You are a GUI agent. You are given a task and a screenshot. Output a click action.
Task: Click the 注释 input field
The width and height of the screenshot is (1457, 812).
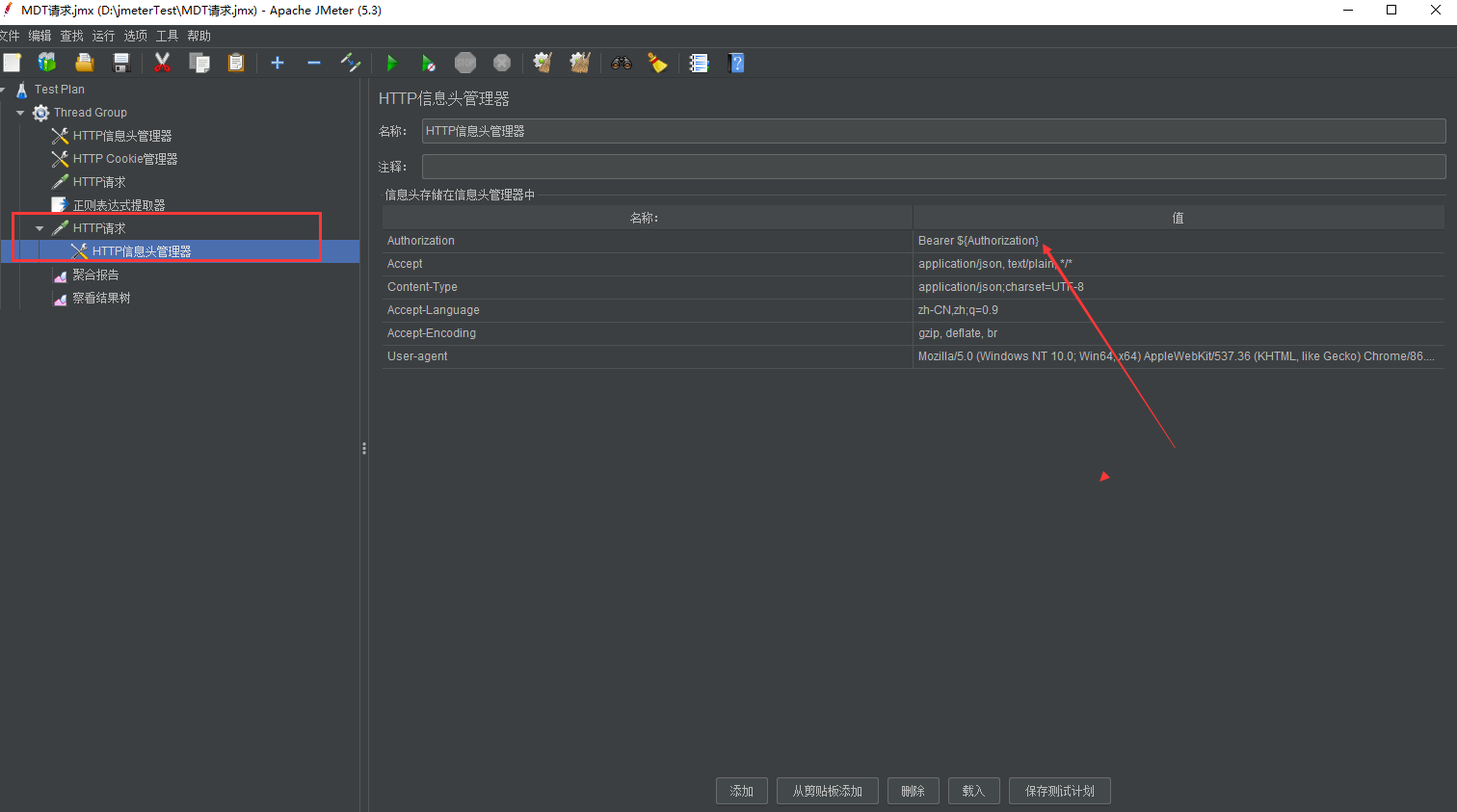click(x=934, y=167)
